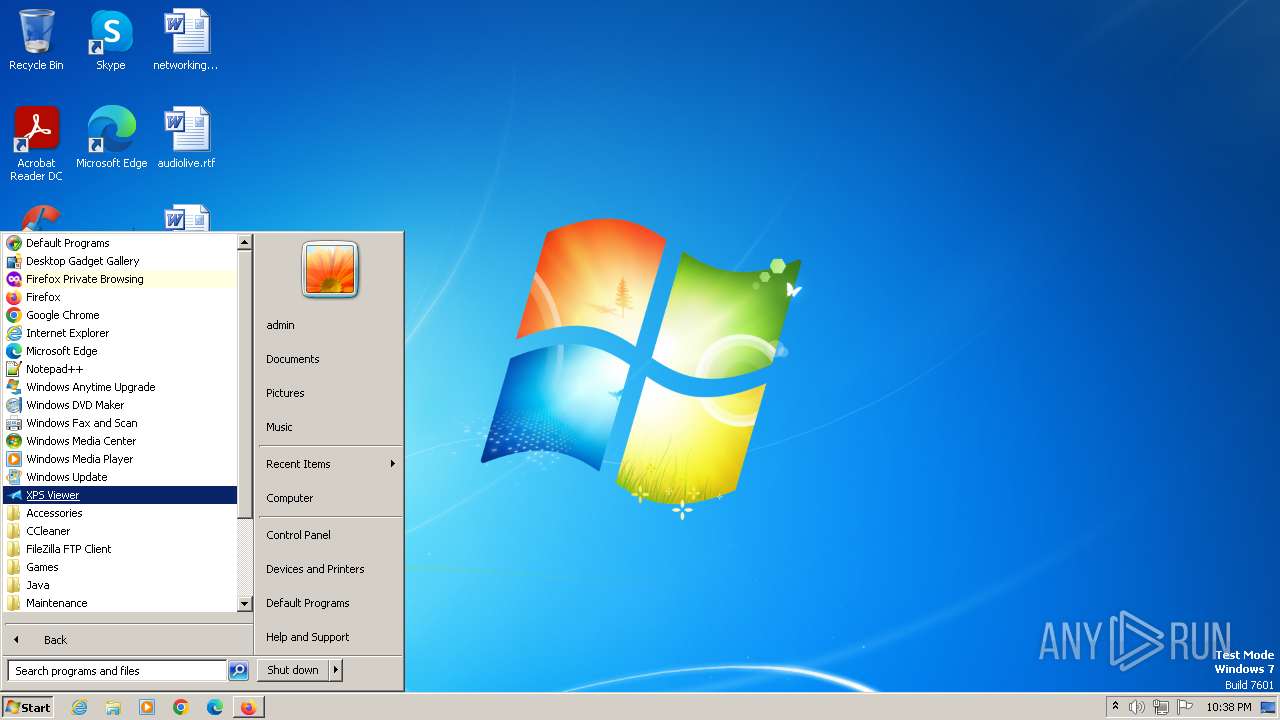The width and height of the screenshot is (1280, 720).
Task: Open Microsoft Edge in the programs list
Action: click(120, 351)
